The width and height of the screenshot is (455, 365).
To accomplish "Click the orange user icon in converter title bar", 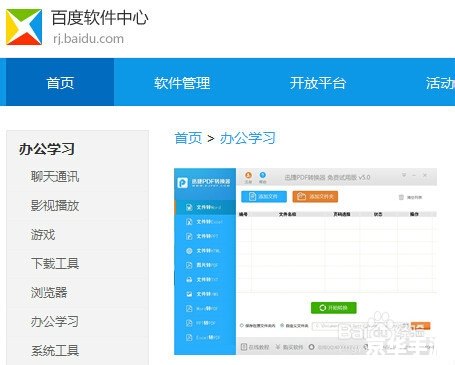I will pyautogui.click(x=248, y=175).
